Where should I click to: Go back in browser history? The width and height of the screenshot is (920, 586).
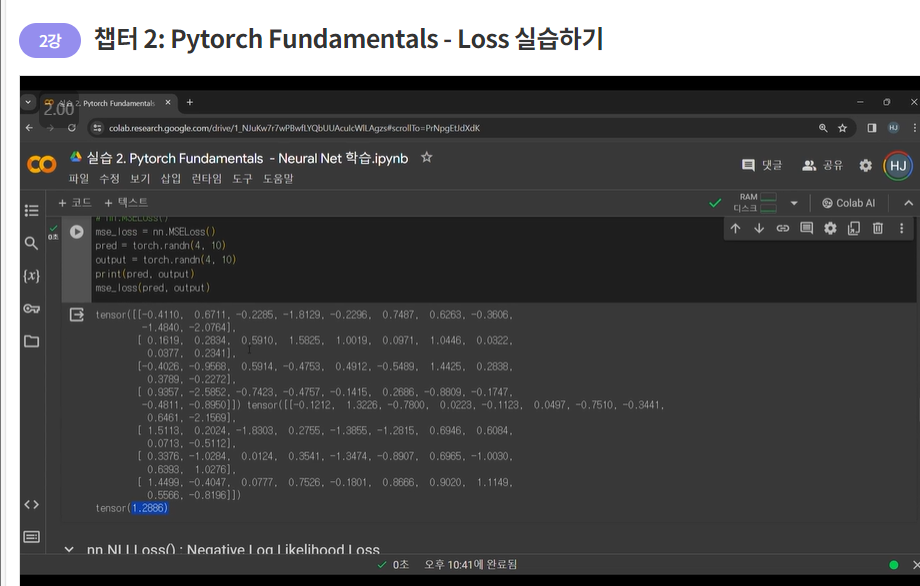(x=29, y=128)
